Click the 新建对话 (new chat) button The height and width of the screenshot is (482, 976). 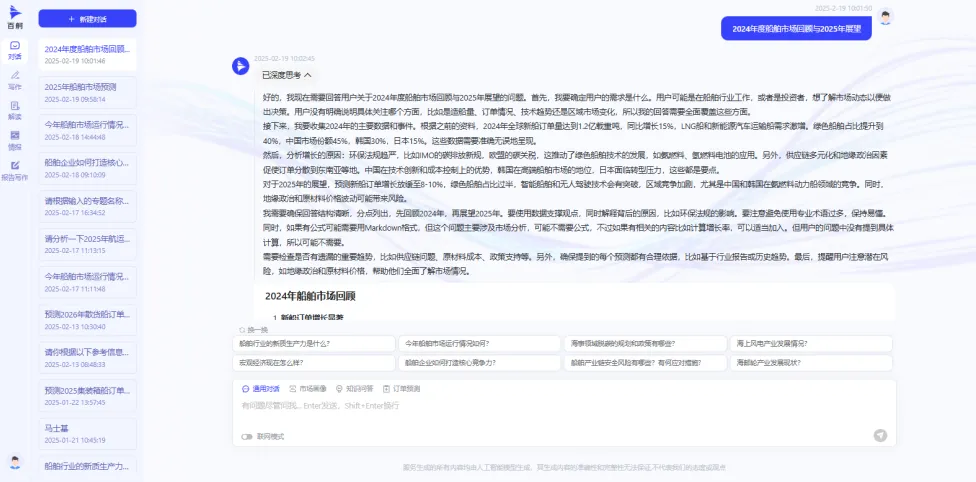87,19
